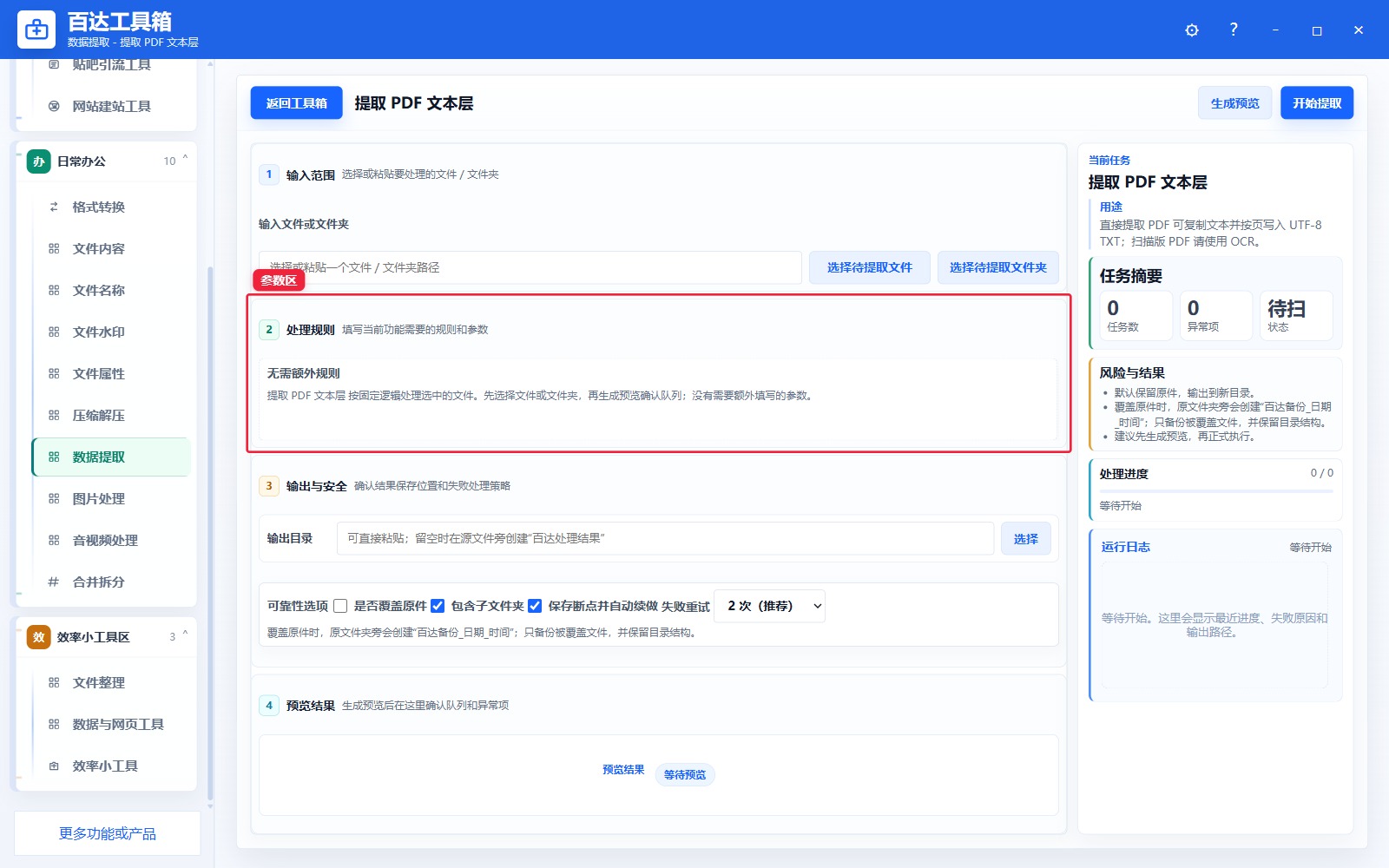This screenshot has width=1389, height=868.
Task: Click the 输出目录 input field
Action: [665, 538]
